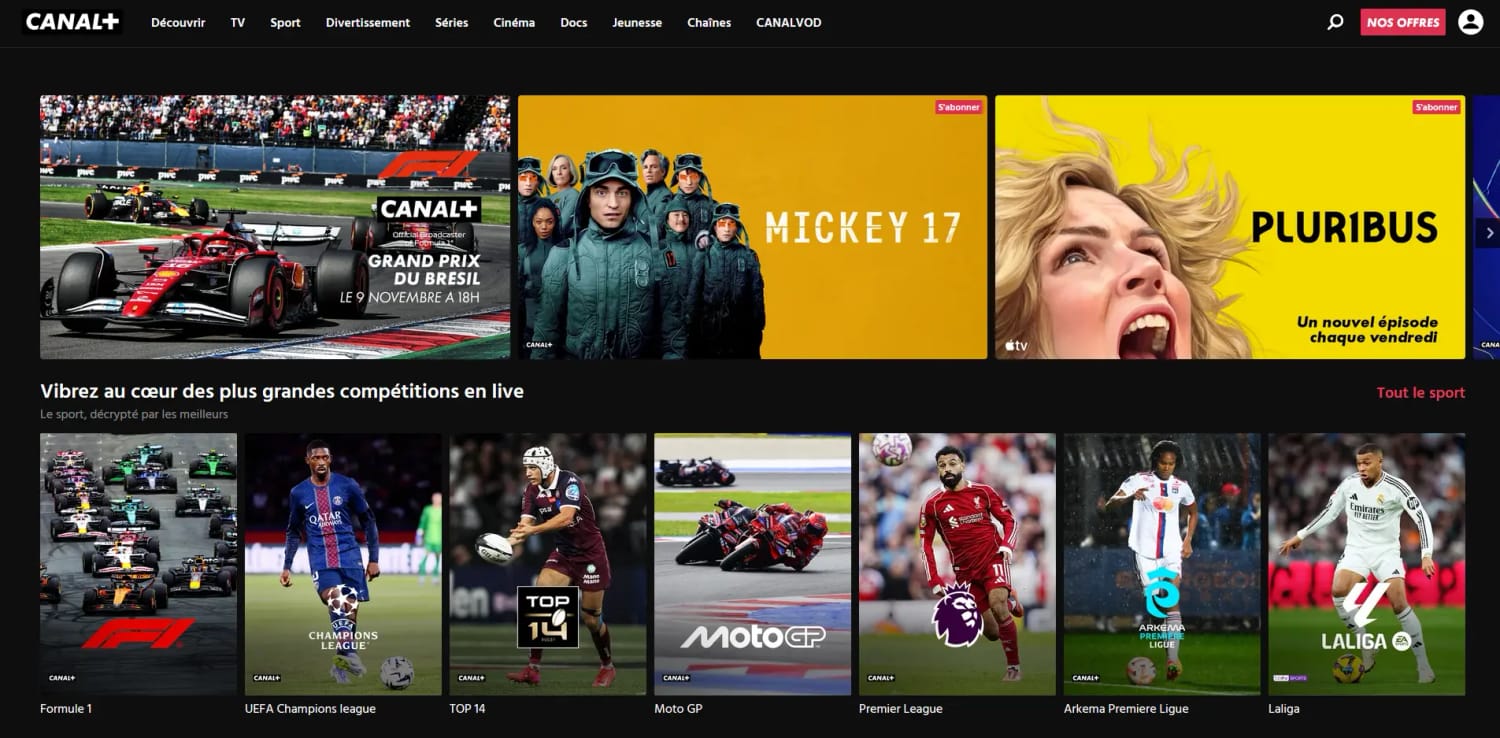
Task: Click the Apple TV logo on Pluribus banner
Action: click(1014, 343)
